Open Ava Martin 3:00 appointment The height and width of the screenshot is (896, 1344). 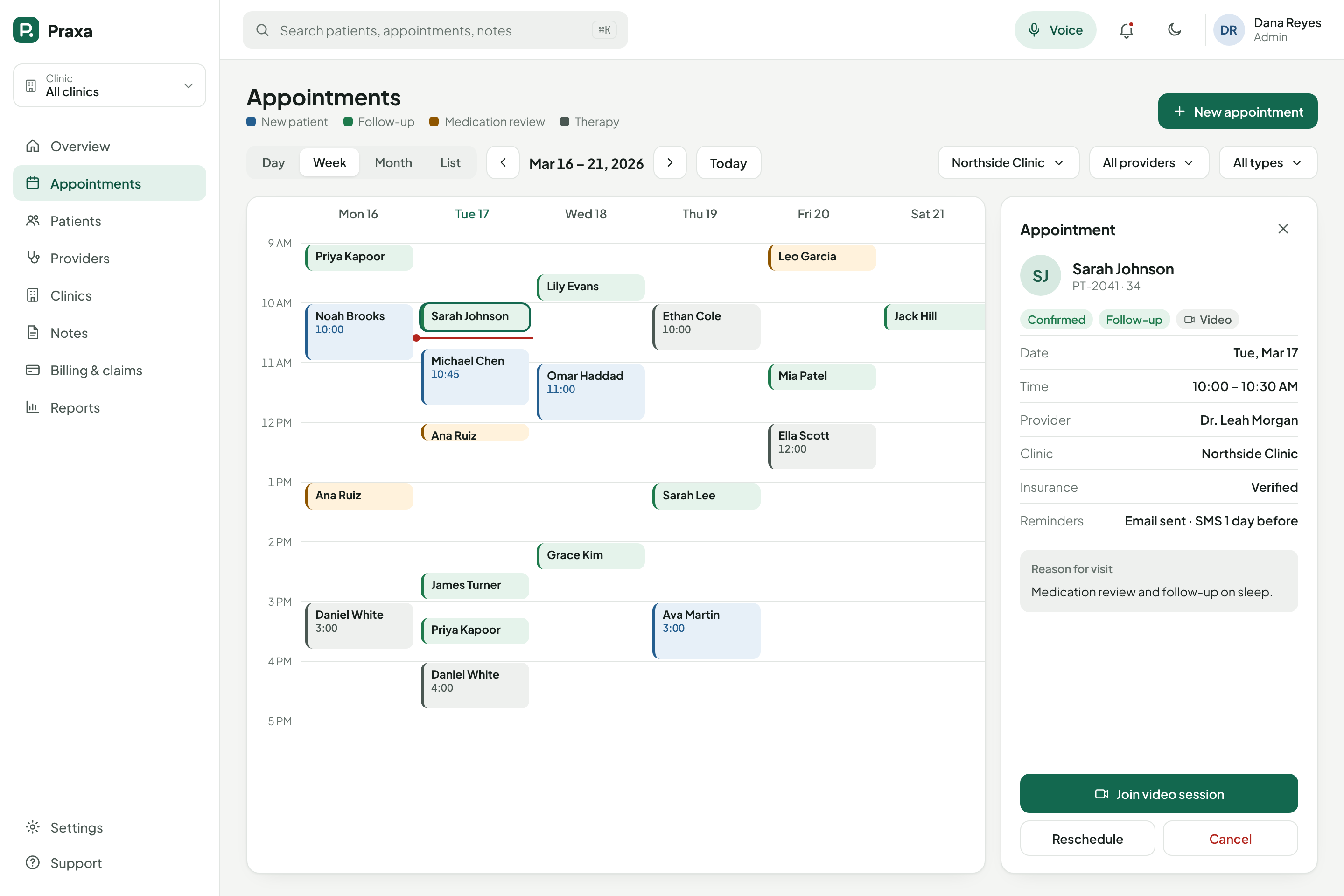pyautogui.click(x=706, y=631)
